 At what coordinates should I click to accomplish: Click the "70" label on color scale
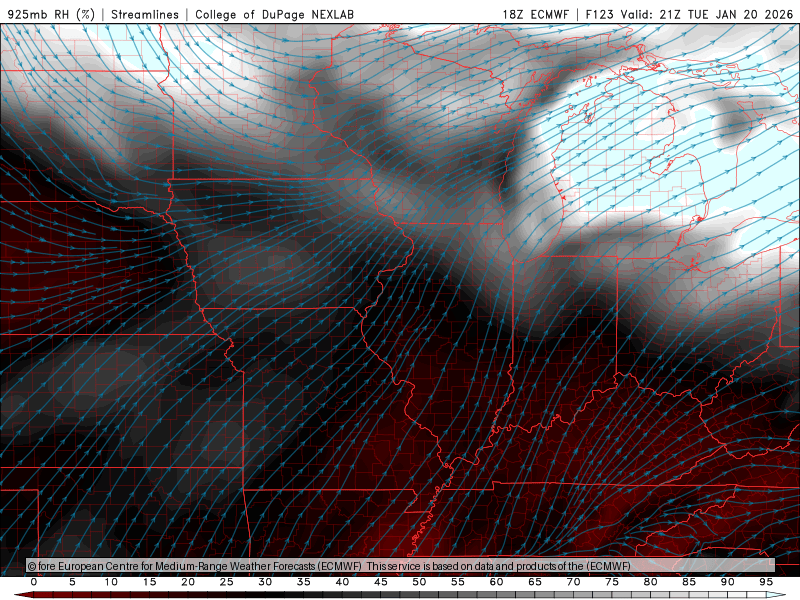point(573,582)
